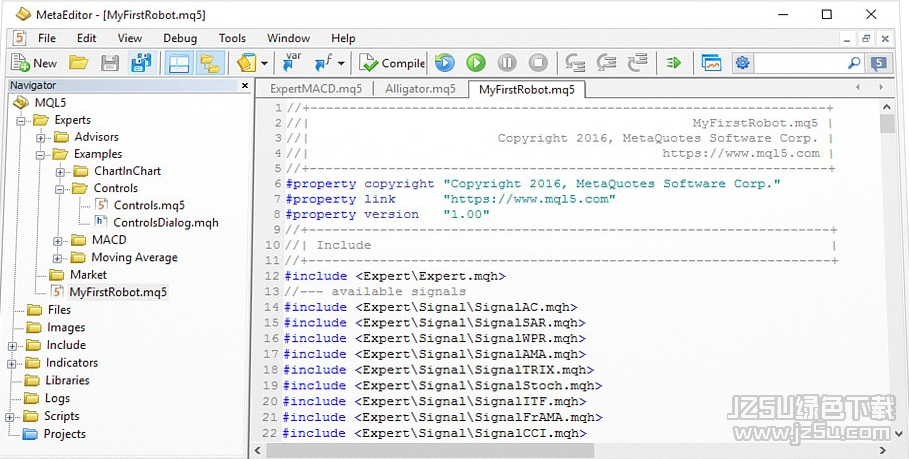
Task: Collapse the Examples folder
Action: [x=41, y=155]
